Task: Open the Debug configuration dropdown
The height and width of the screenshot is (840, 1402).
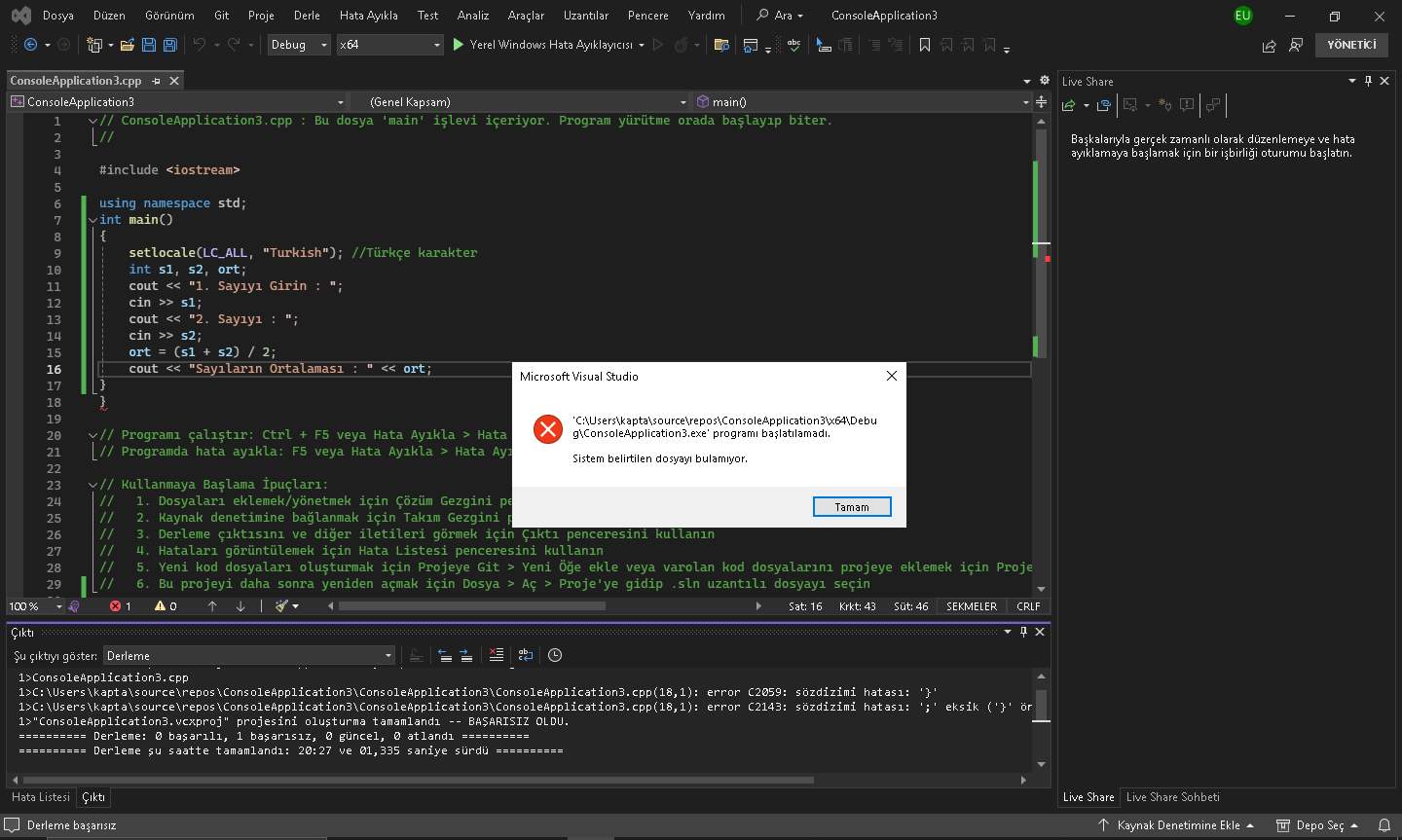Action: (299, 45)
